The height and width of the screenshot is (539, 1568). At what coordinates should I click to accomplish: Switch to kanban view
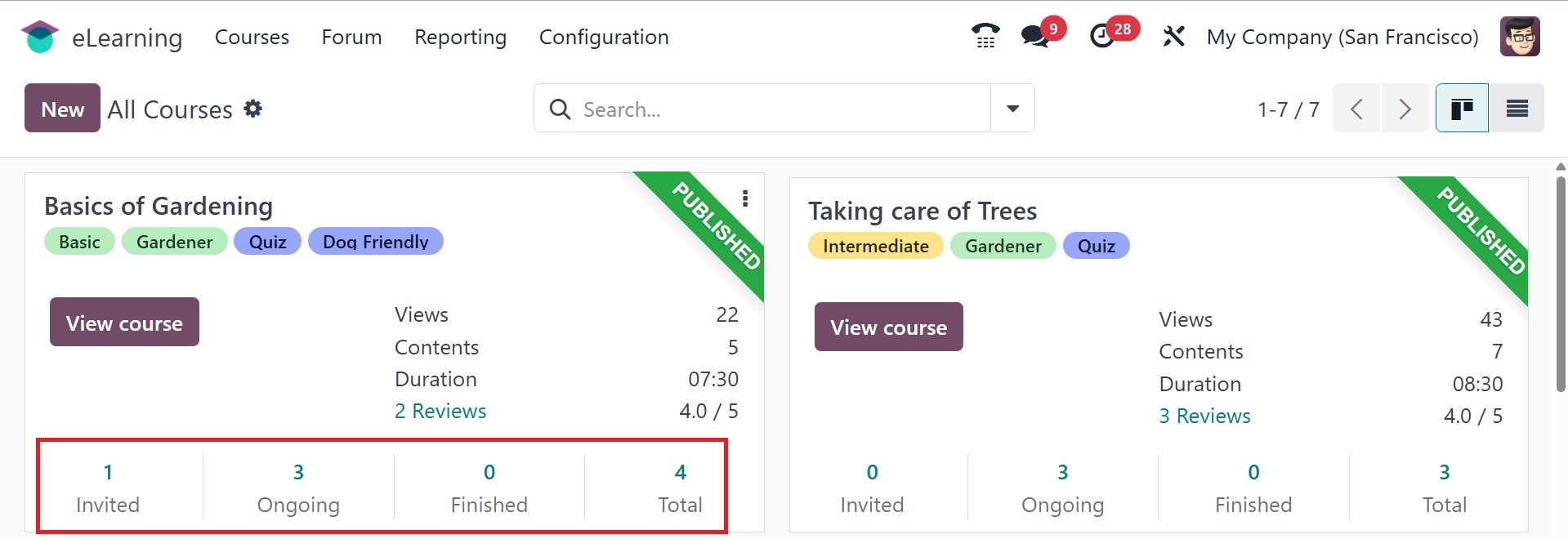click(1461, 108)
